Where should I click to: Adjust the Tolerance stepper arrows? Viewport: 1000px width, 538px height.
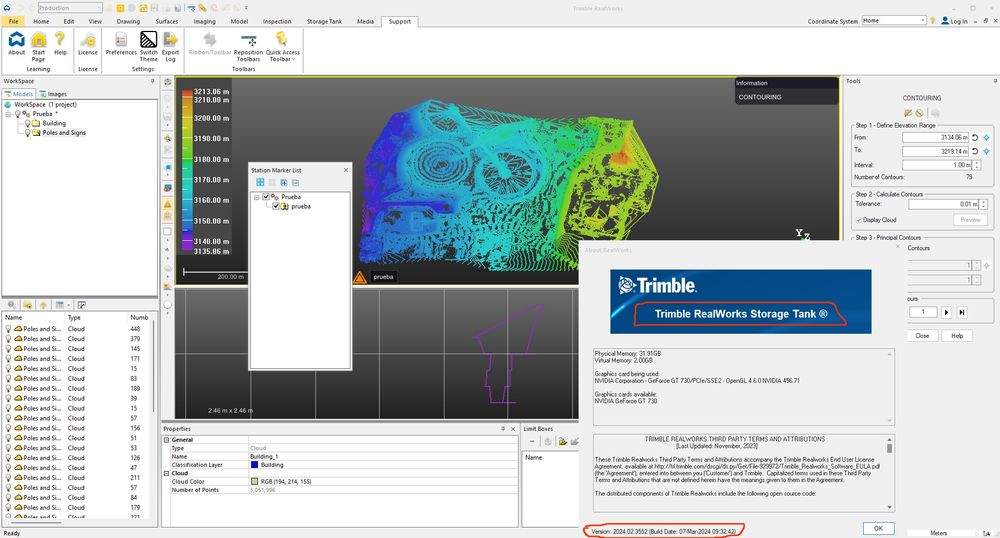983,205
